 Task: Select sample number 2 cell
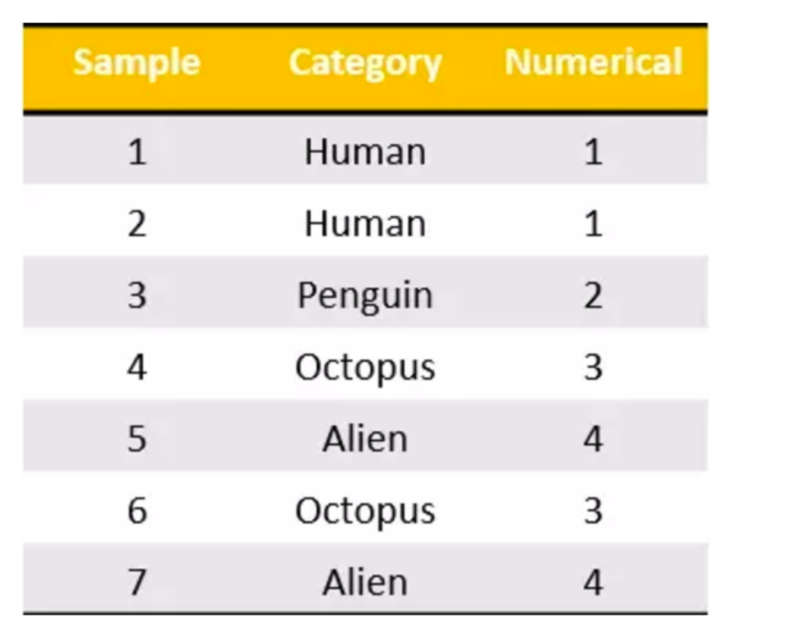pos(137,224)
